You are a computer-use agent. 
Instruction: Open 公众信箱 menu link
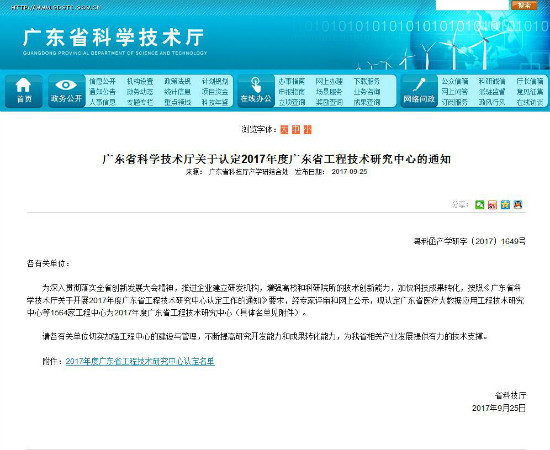(455, 81)
